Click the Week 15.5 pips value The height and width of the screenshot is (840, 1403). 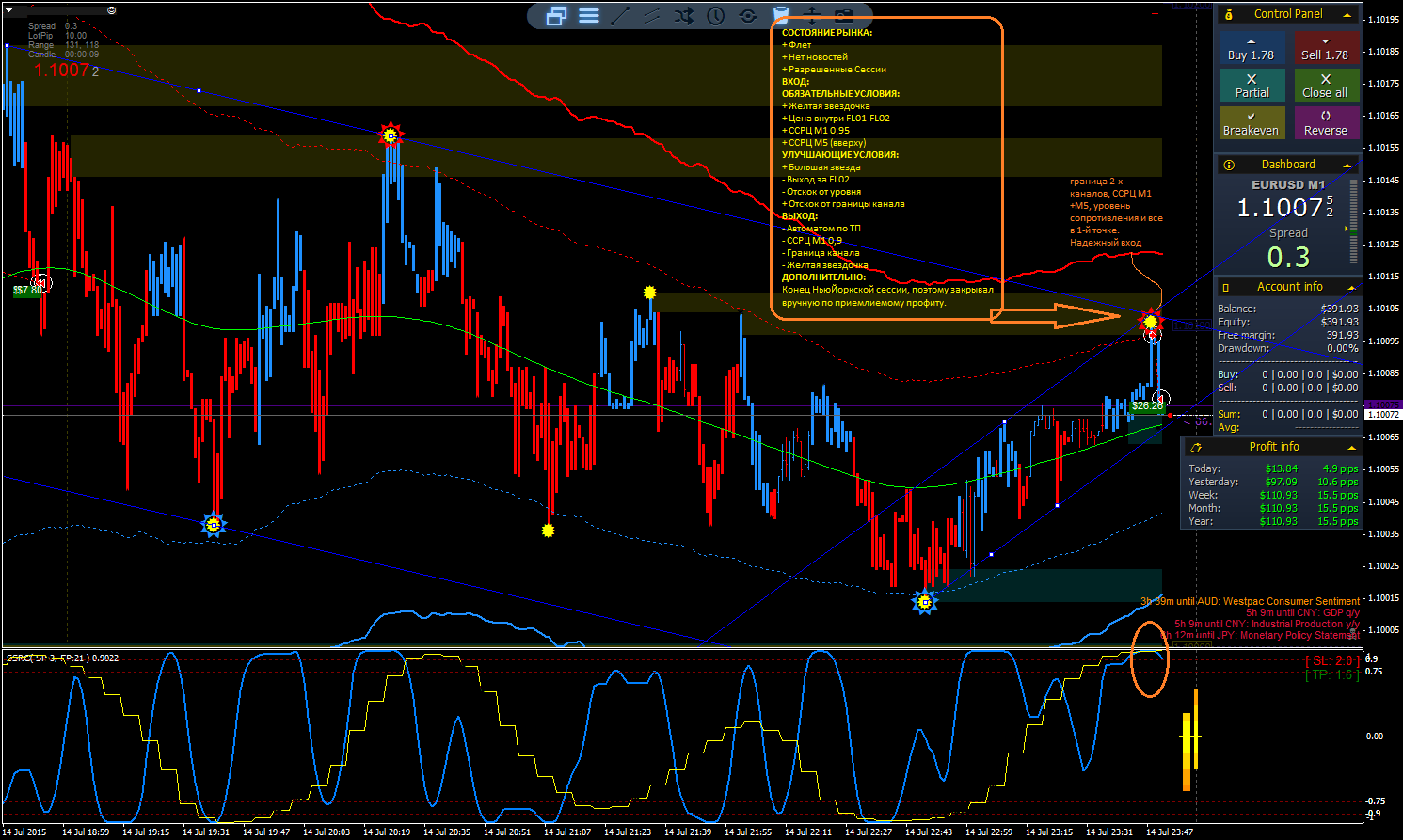point(1337,495)
